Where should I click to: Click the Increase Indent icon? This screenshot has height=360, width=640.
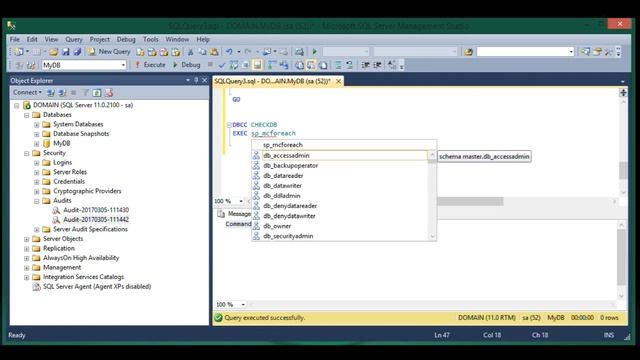[377, 65]
